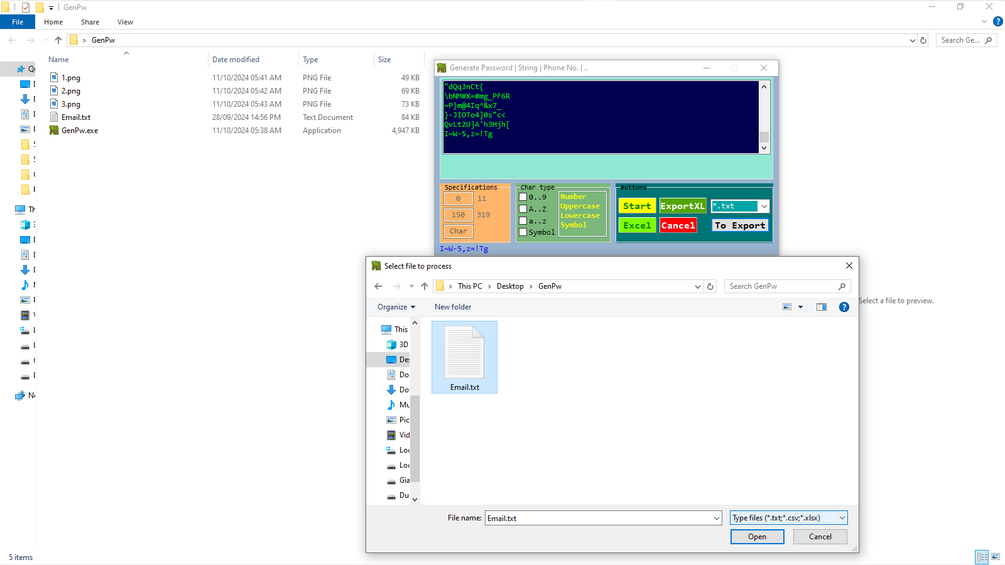
Task: Open Pictures in dialog navigation tree
Action: (x=397, y=420)
